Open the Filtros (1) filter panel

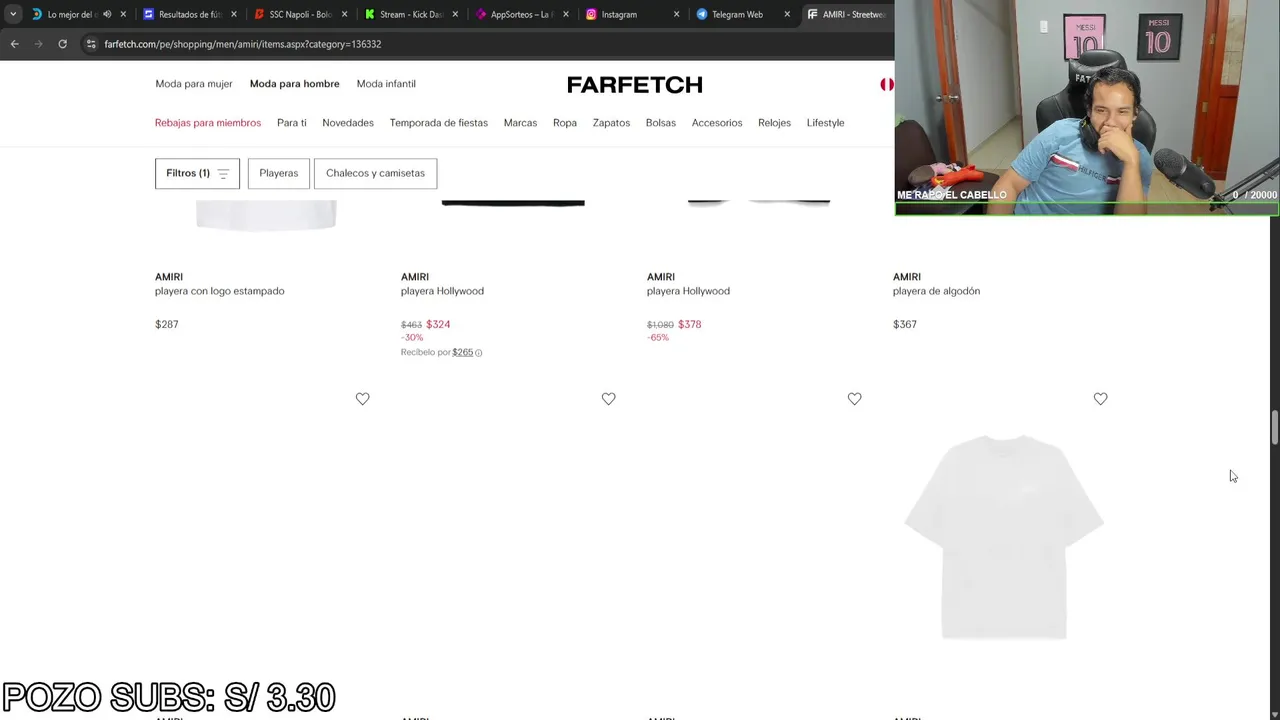click(197, 173)
